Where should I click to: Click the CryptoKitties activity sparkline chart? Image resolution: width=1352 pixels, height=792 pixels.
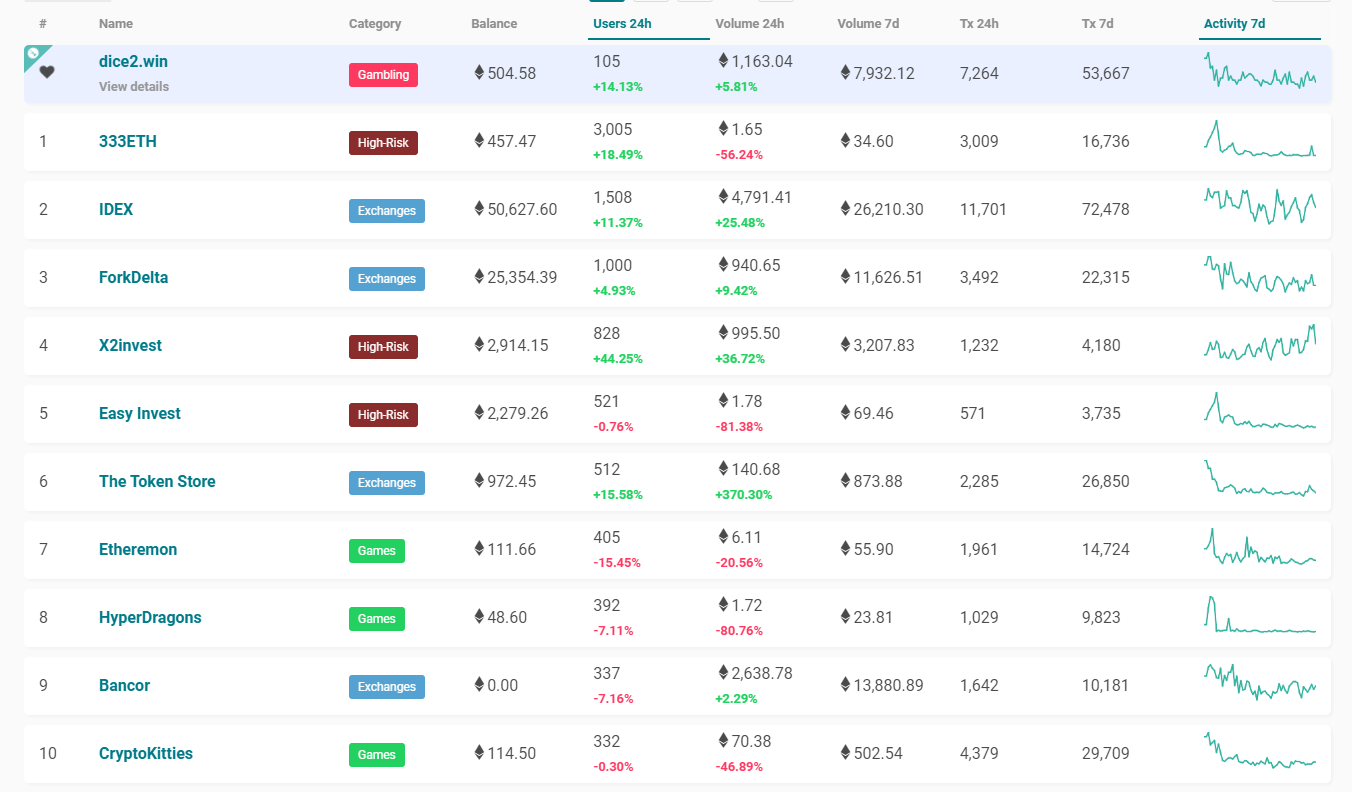tap(1260, 750)
